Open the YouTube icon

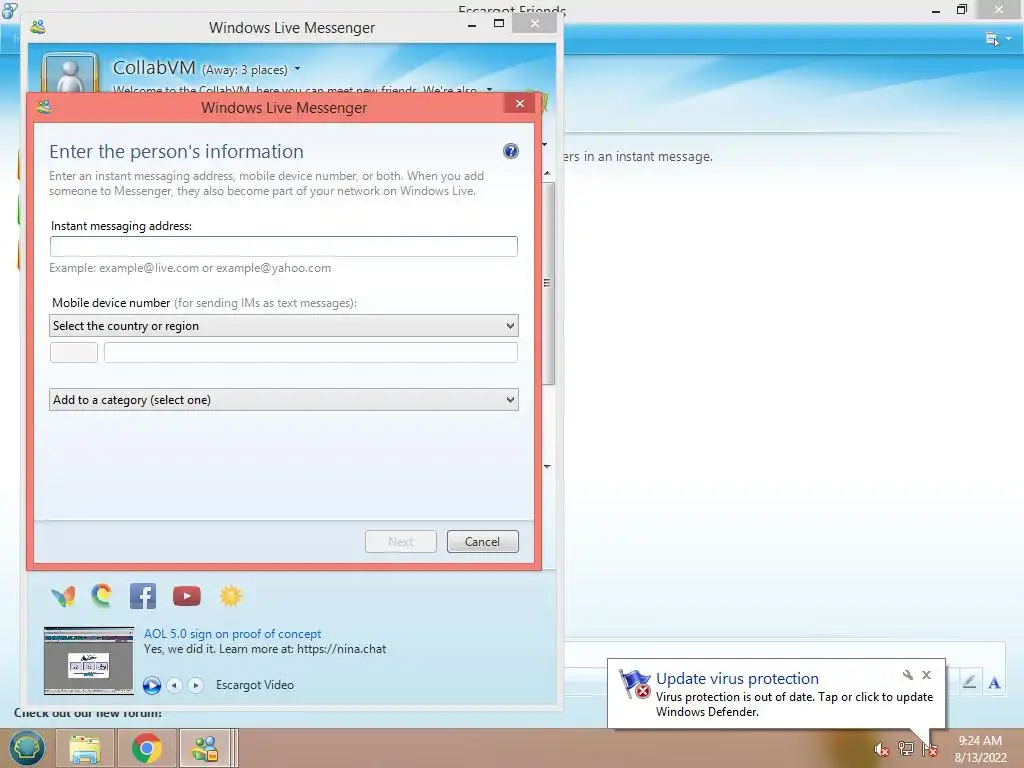[187, 596]
